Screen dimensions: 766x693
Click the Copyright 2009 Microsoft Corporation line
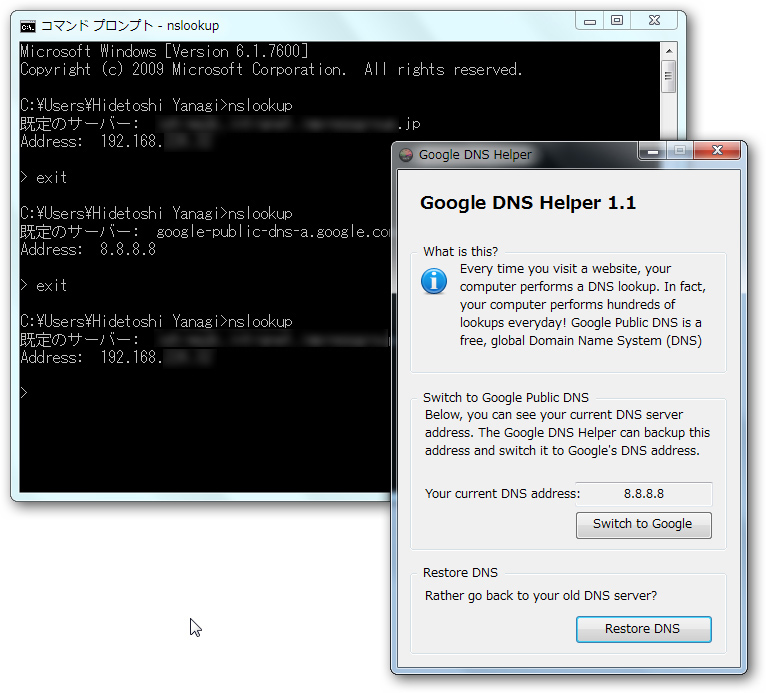[x=271, y=70]
